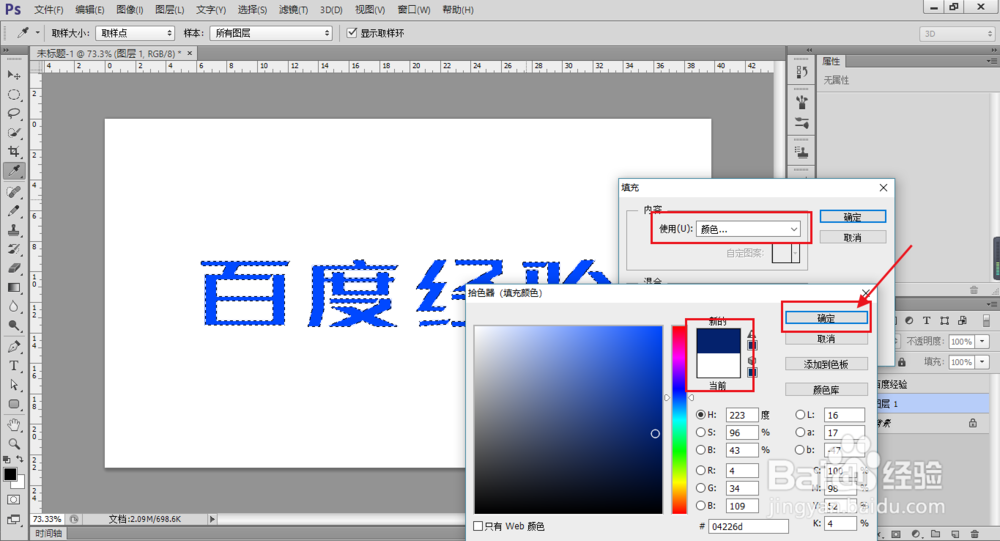Toggle the 显示取样环 checkbox
The width and height of the screenshot is (1000, 541).
click(x=352, y=33)
